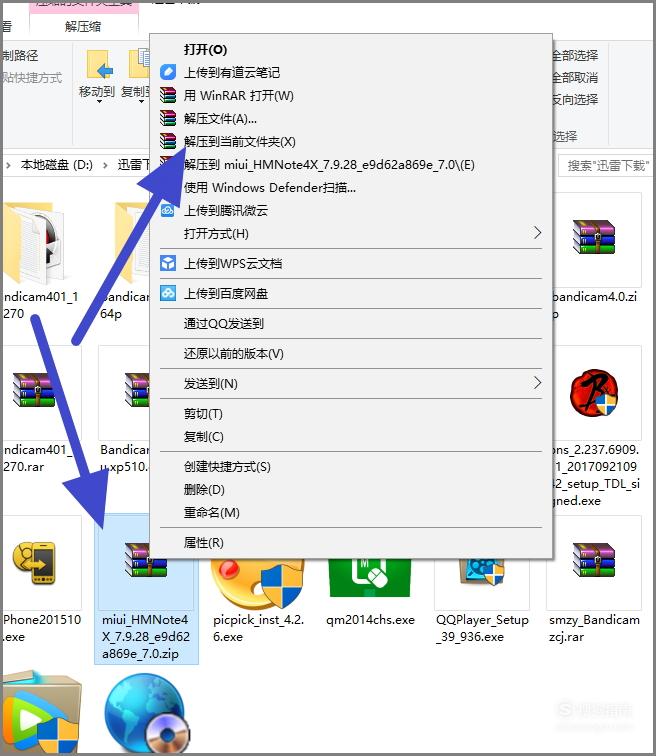This screenshot has height=756, width=656.
Task: Click the qm2014chs.exe file name
Action: click(370, 620)
